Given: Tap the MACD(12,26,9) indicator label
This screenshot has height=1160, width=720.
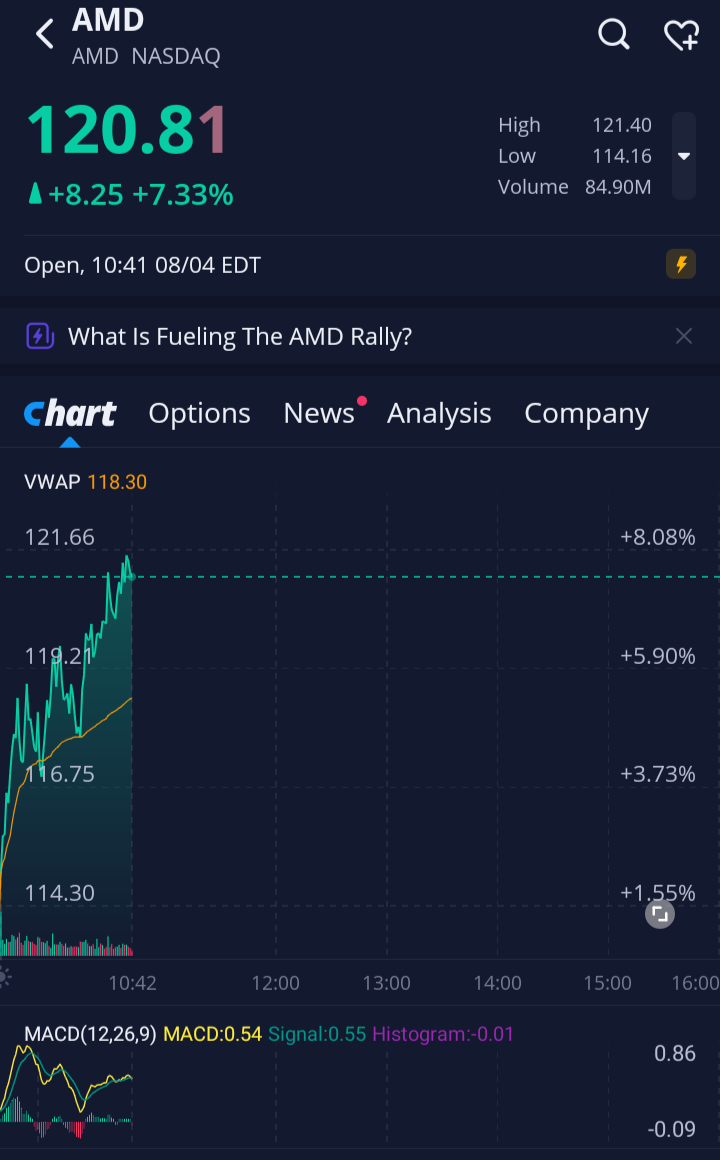Looking at the screenshot, I should point(90,1033).
